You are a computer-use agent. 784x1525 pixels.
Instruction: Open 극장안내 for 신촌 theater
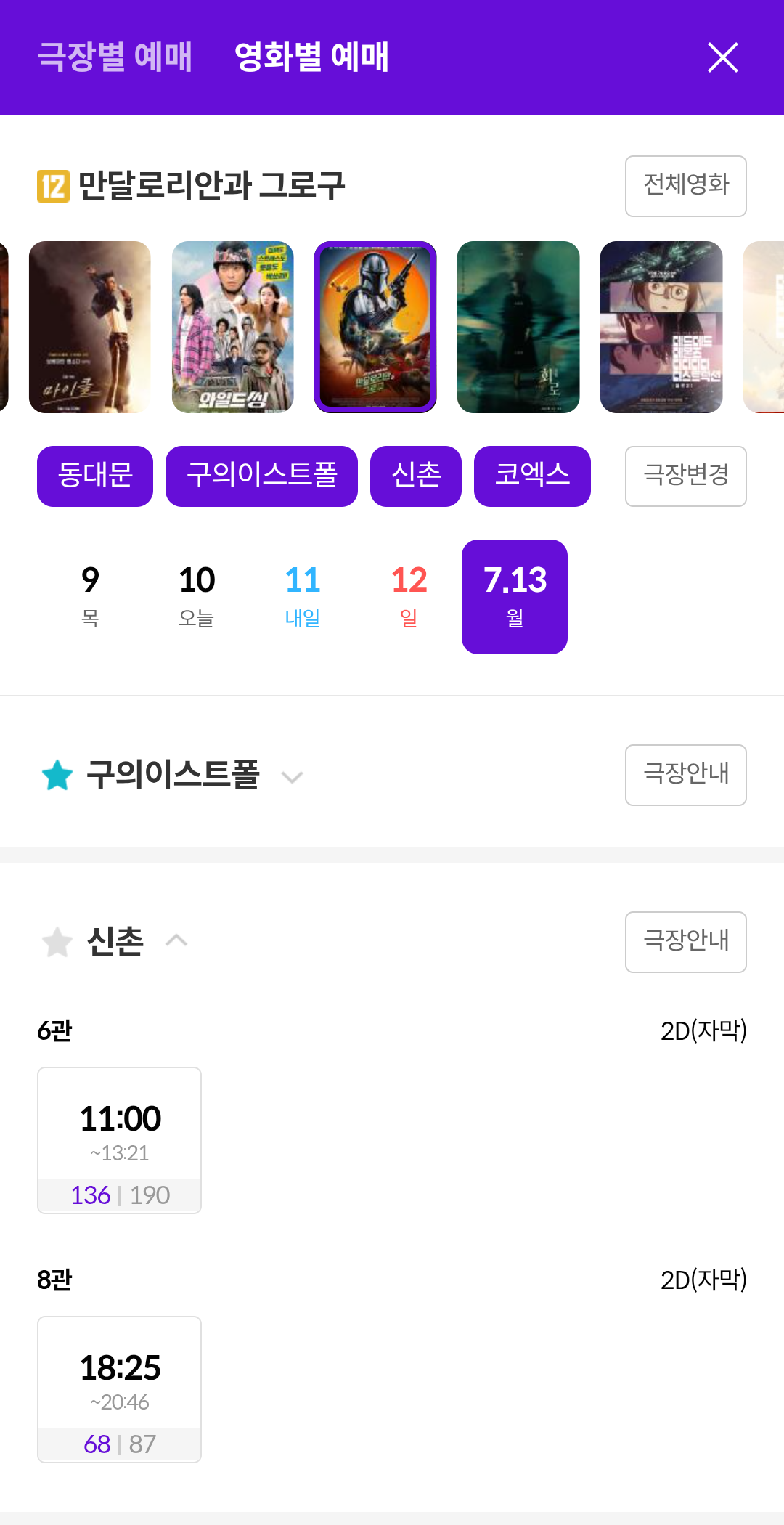click(x=686, y=942)
